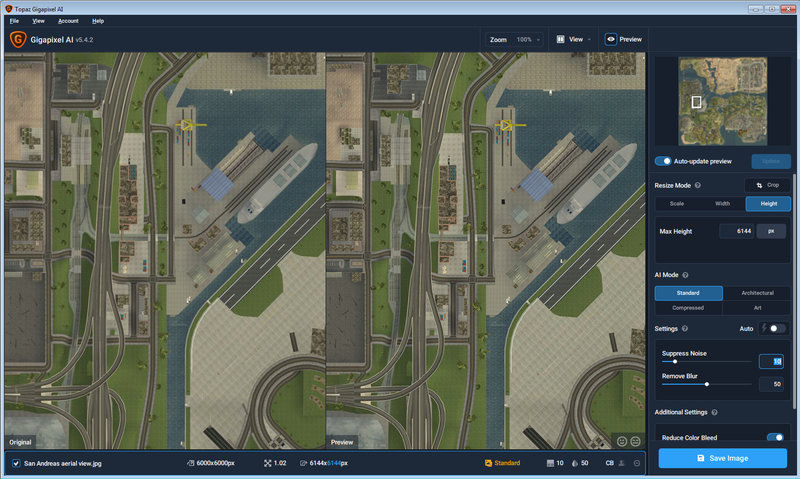This screenshot has height=479, width=800.
Task: Click the orange Standard model icon in the file row
Action: tap(488, 463)
